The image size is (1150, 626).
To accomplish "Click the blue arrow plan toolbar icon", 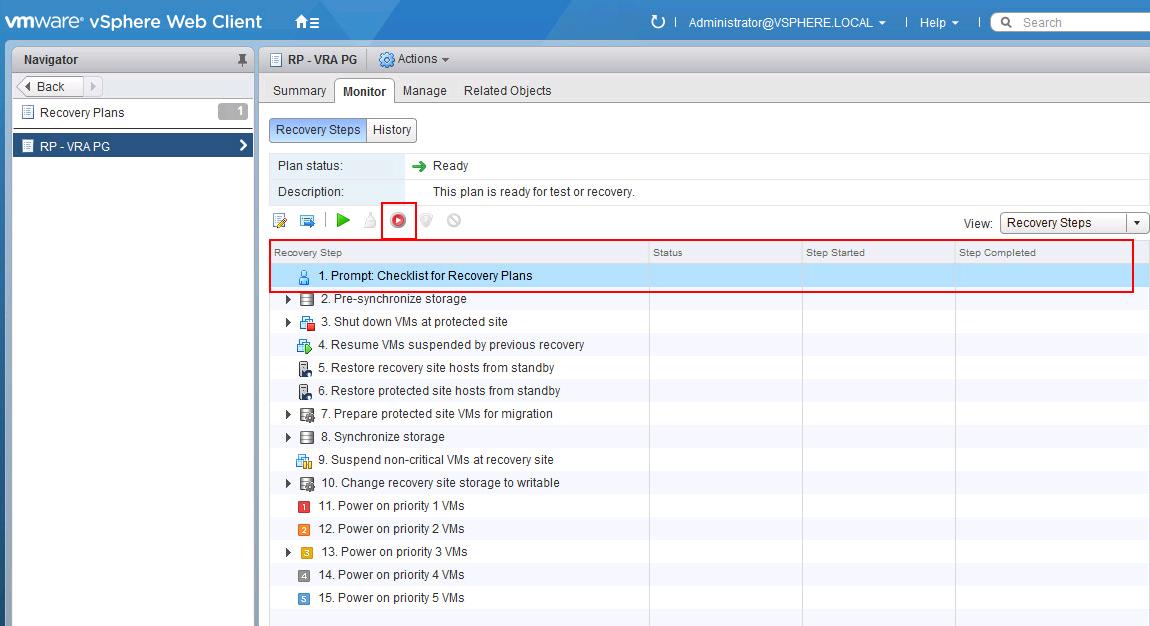I will 307,221.
